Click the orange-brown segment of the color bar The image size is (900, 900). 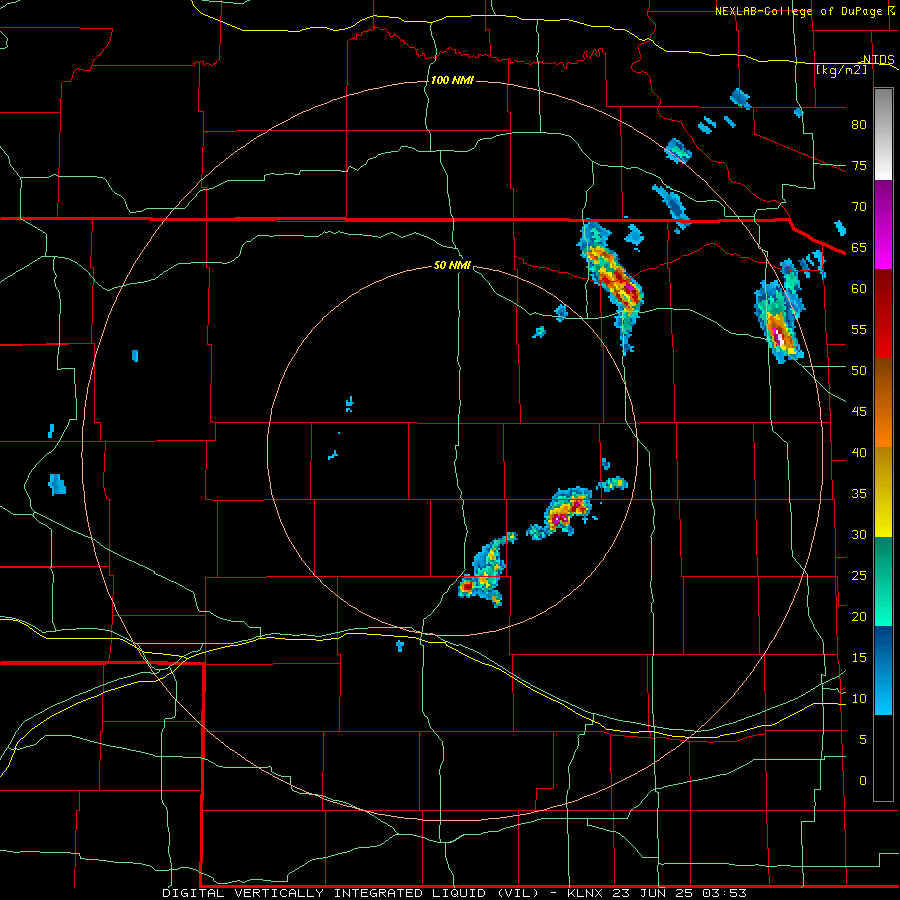(x=883, y=403)
